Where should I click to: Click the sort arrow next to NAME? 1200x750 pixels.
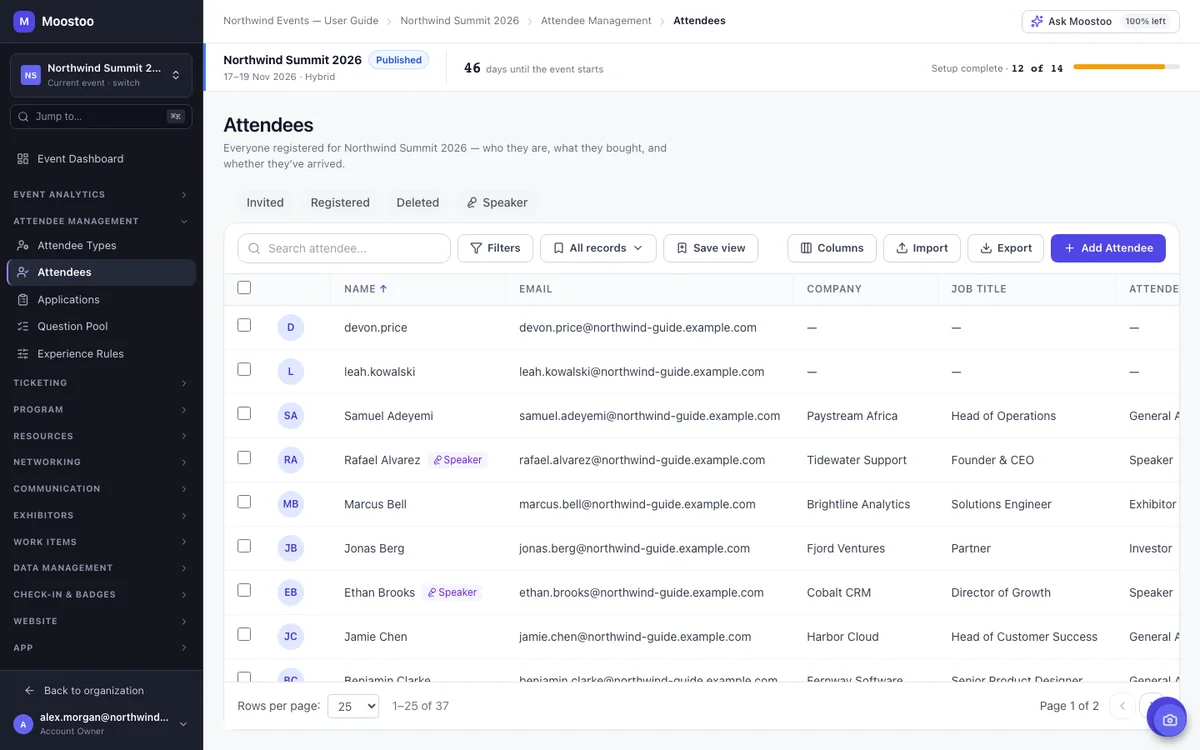384,289
